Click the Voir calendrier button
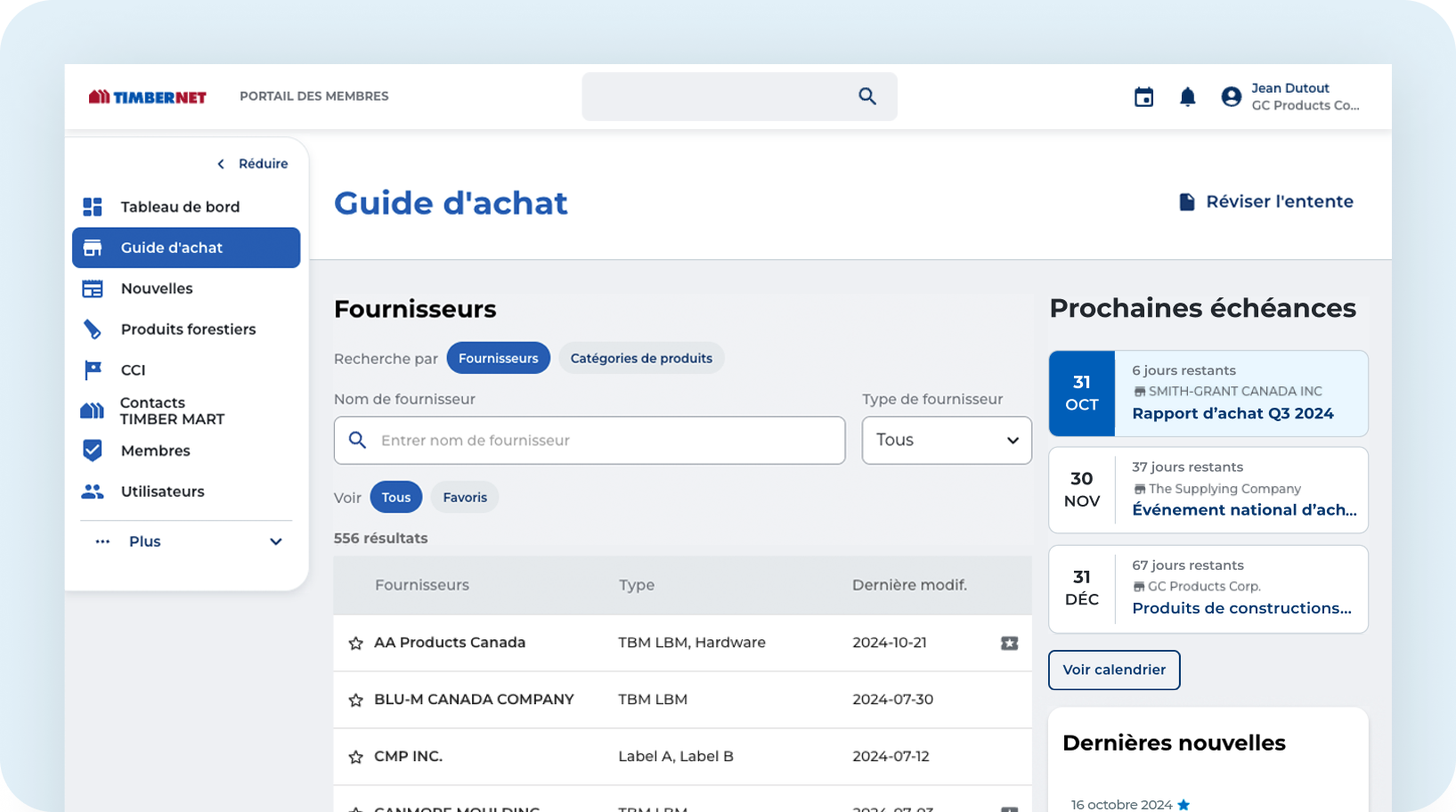Viewport: 1456px width, 812px height. [x=1114, y=670]
